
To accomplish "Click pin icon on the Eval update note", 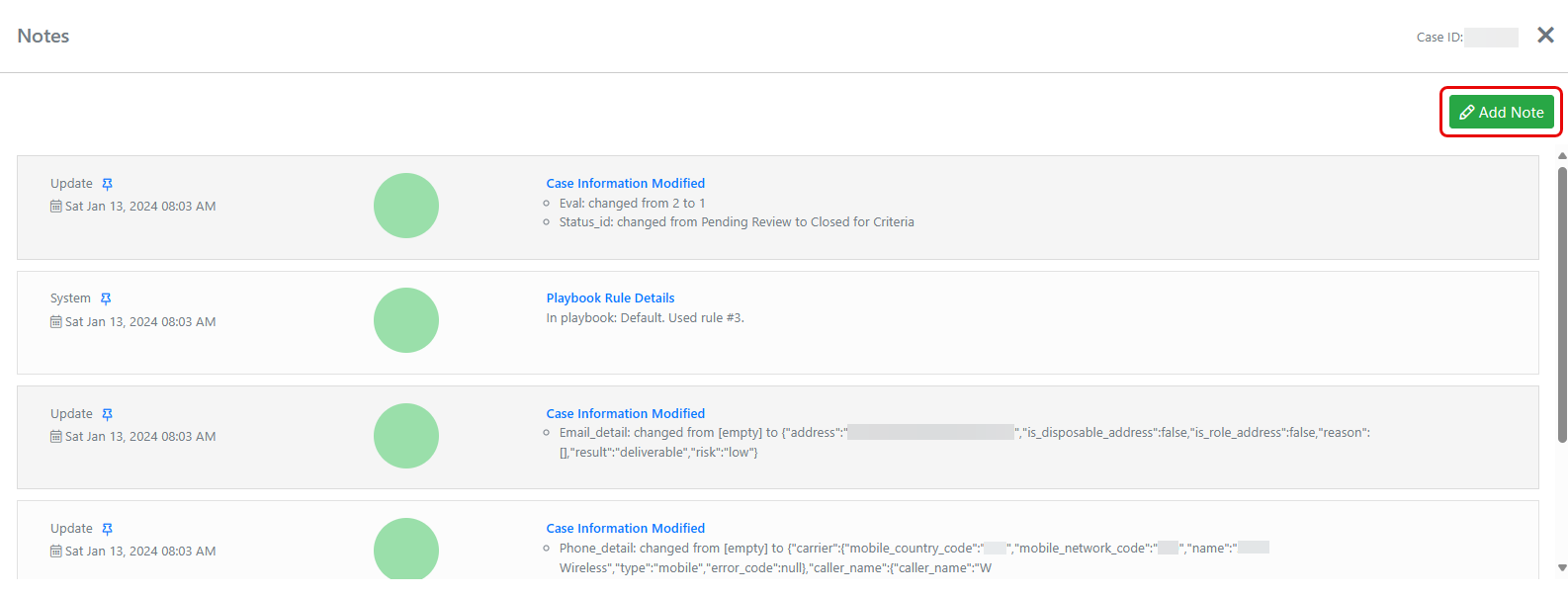I will point(107,184).
